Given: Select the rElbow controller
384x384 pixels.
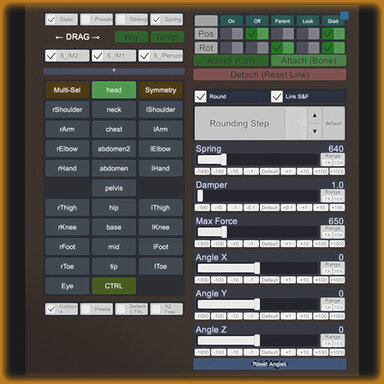Looking at the screenshot, I should click(x=67, y=149).
